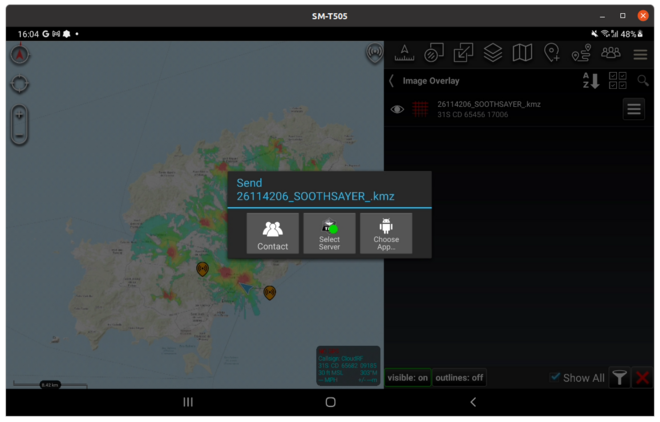This screenshot has height=422, width=660.
Task: Open the filter funnel in bottom bar
Action: (x=620, y=378)
